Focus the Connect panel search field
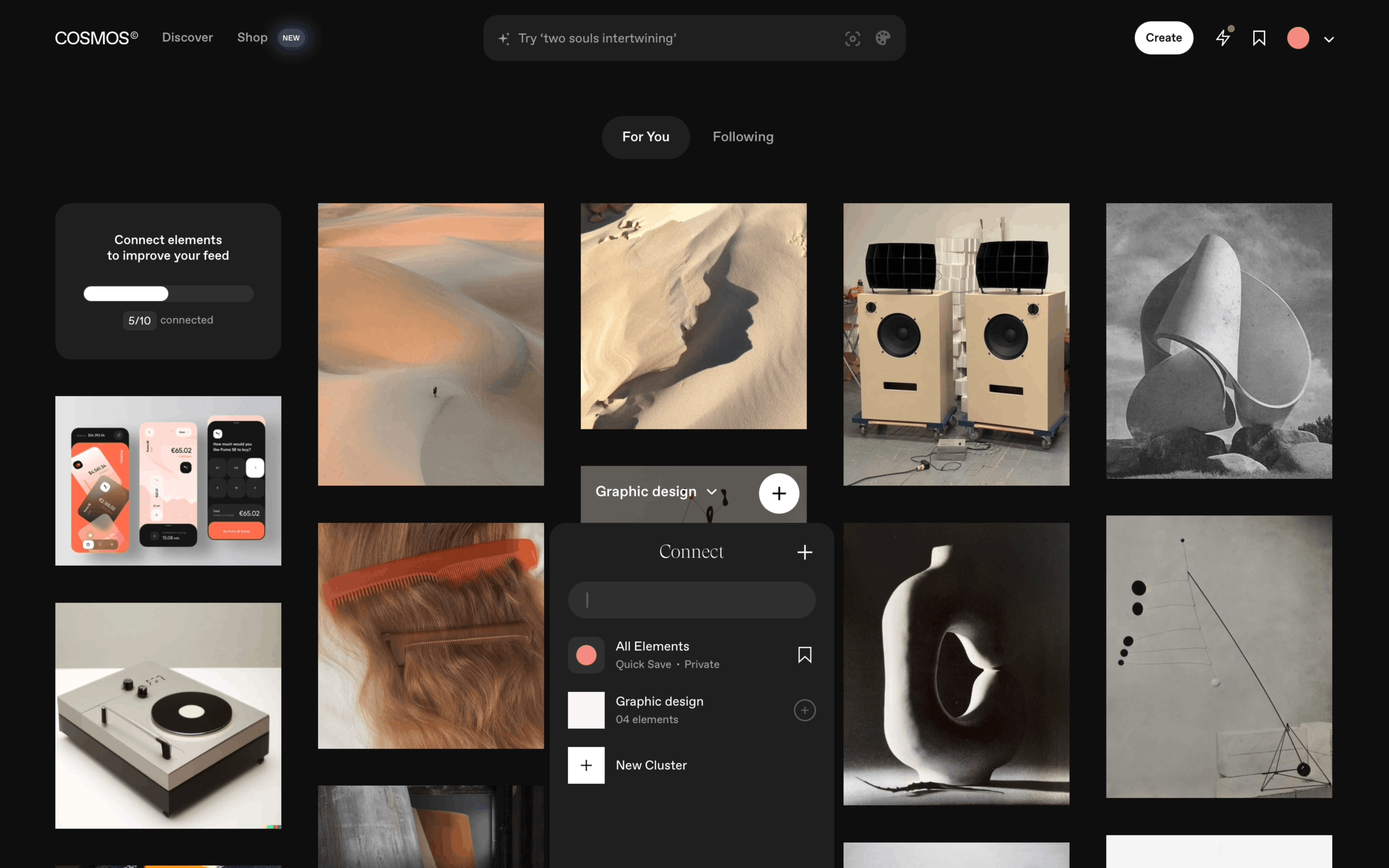Screen dimensions: 1389x868 click(x=691, y=600)
